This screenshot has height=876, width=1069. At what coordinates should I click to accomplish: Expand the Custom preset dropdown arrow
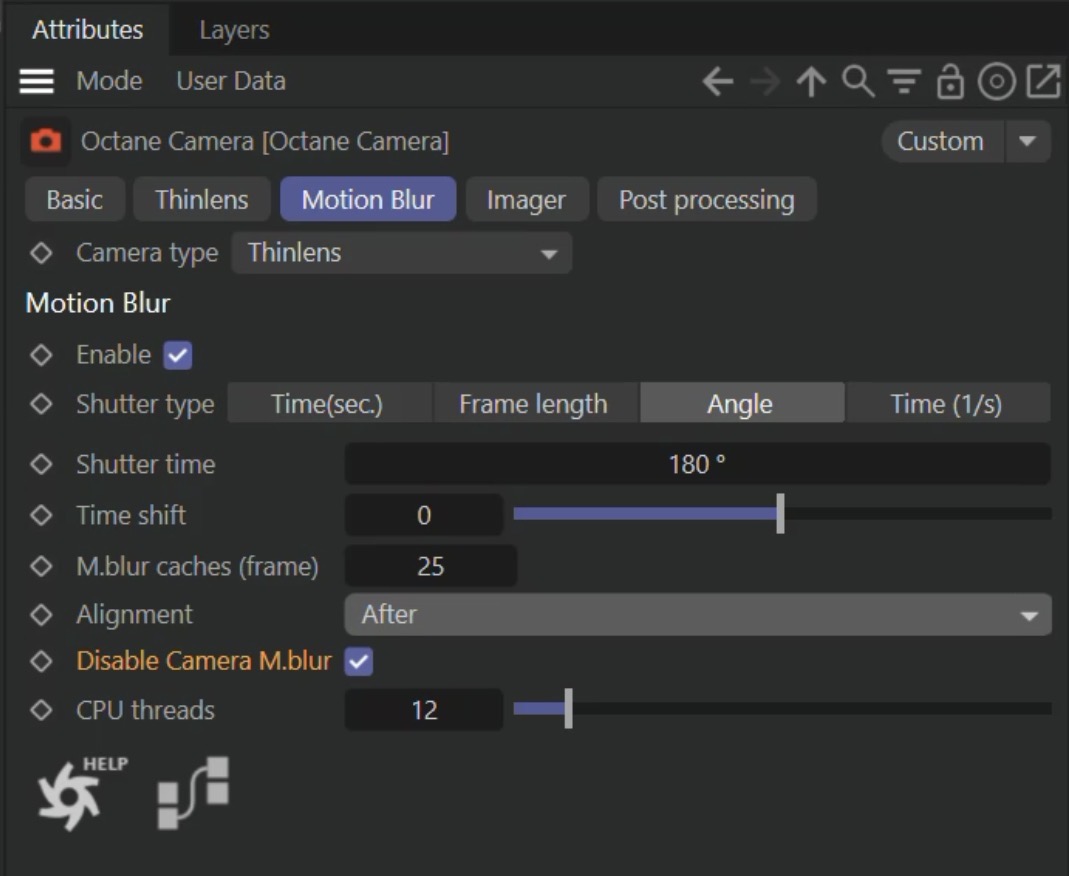[1027, 141]
